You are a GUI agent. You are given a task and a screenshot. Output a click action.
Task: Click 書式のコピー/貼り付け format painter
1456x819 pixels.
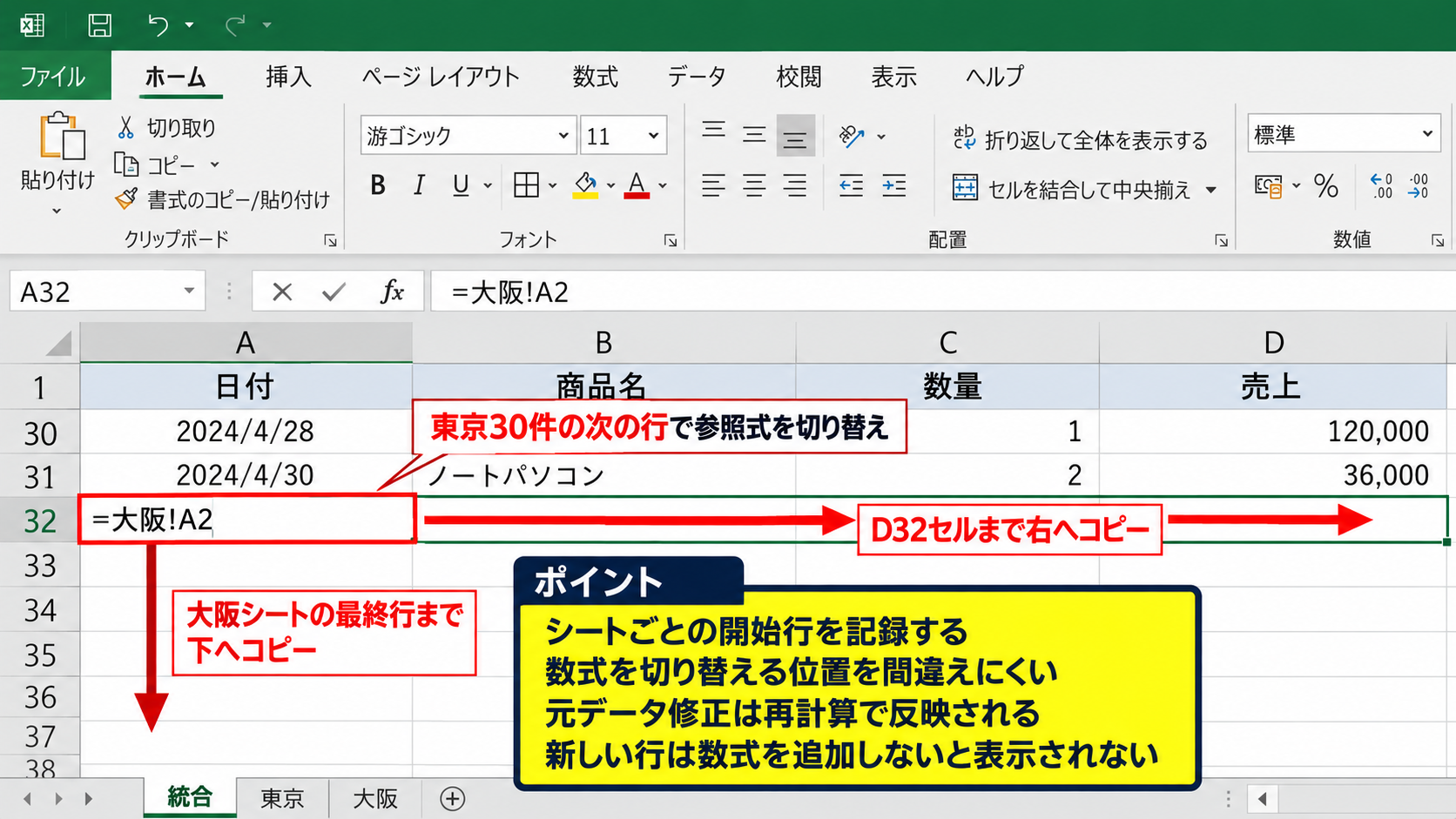[x=223, y=200]
